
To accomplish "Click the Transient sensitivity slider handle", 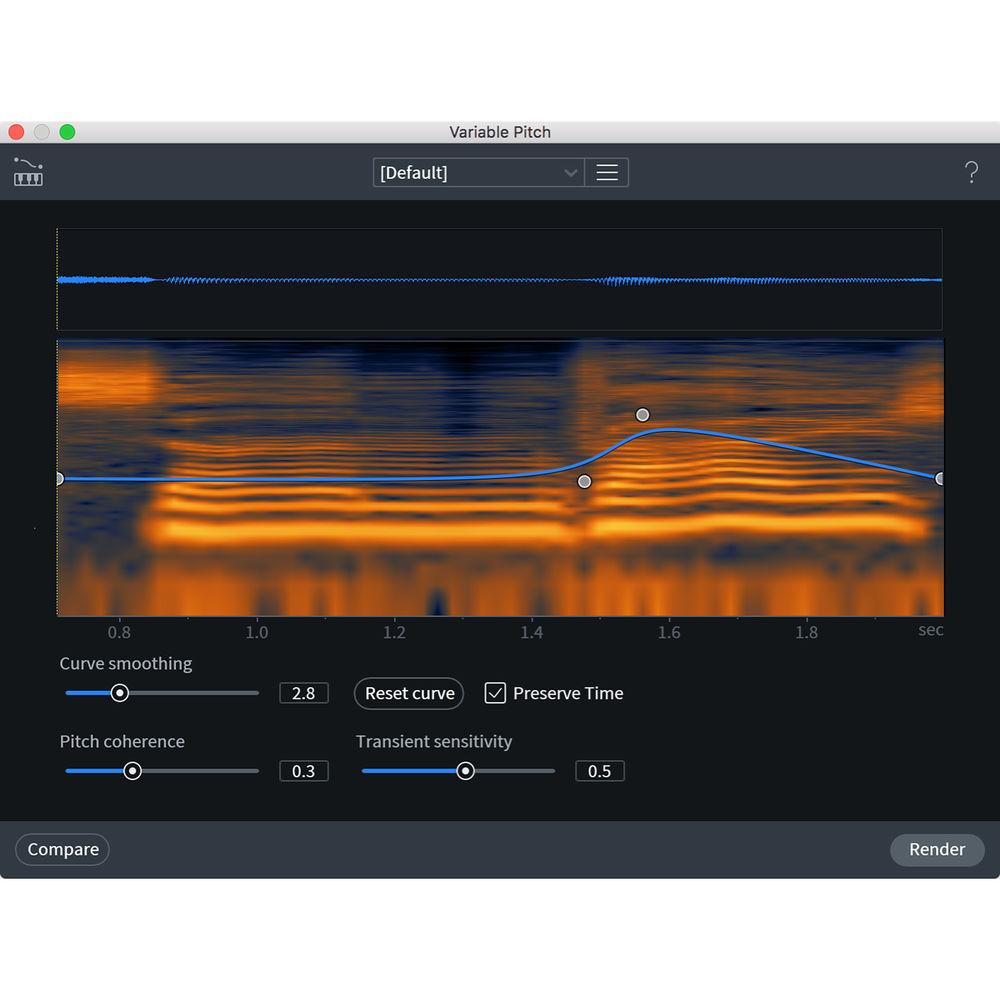I will click(x=465, y=770).
